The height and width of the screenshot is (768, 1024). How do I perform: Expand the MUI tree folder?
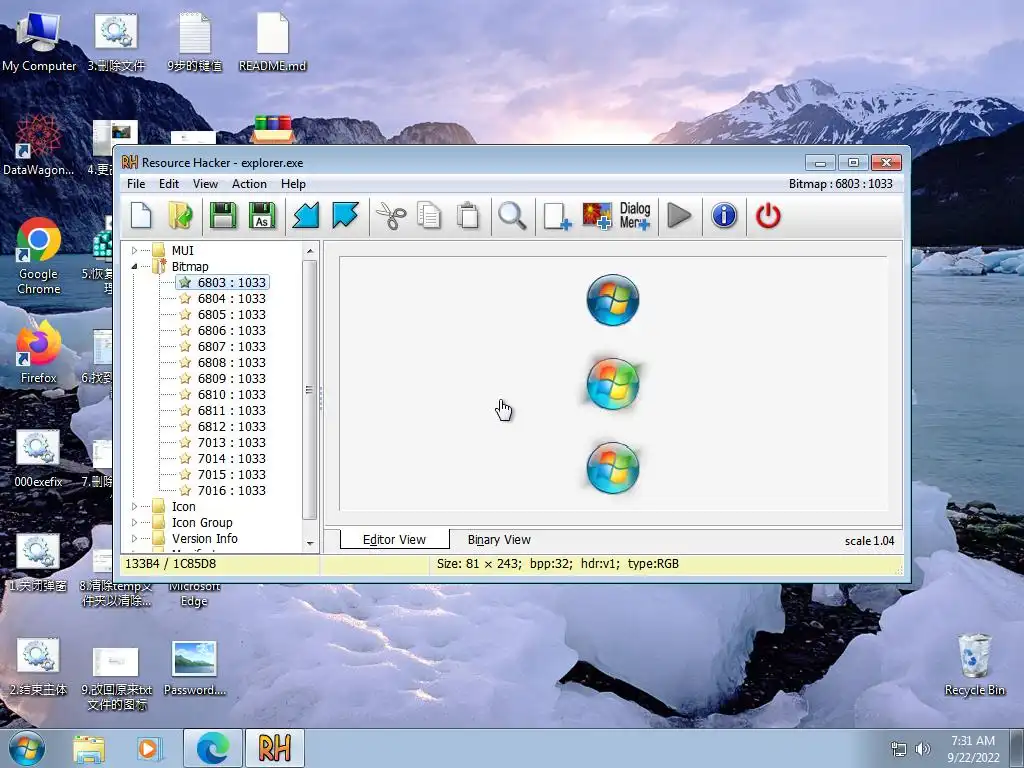pos(134,250)
